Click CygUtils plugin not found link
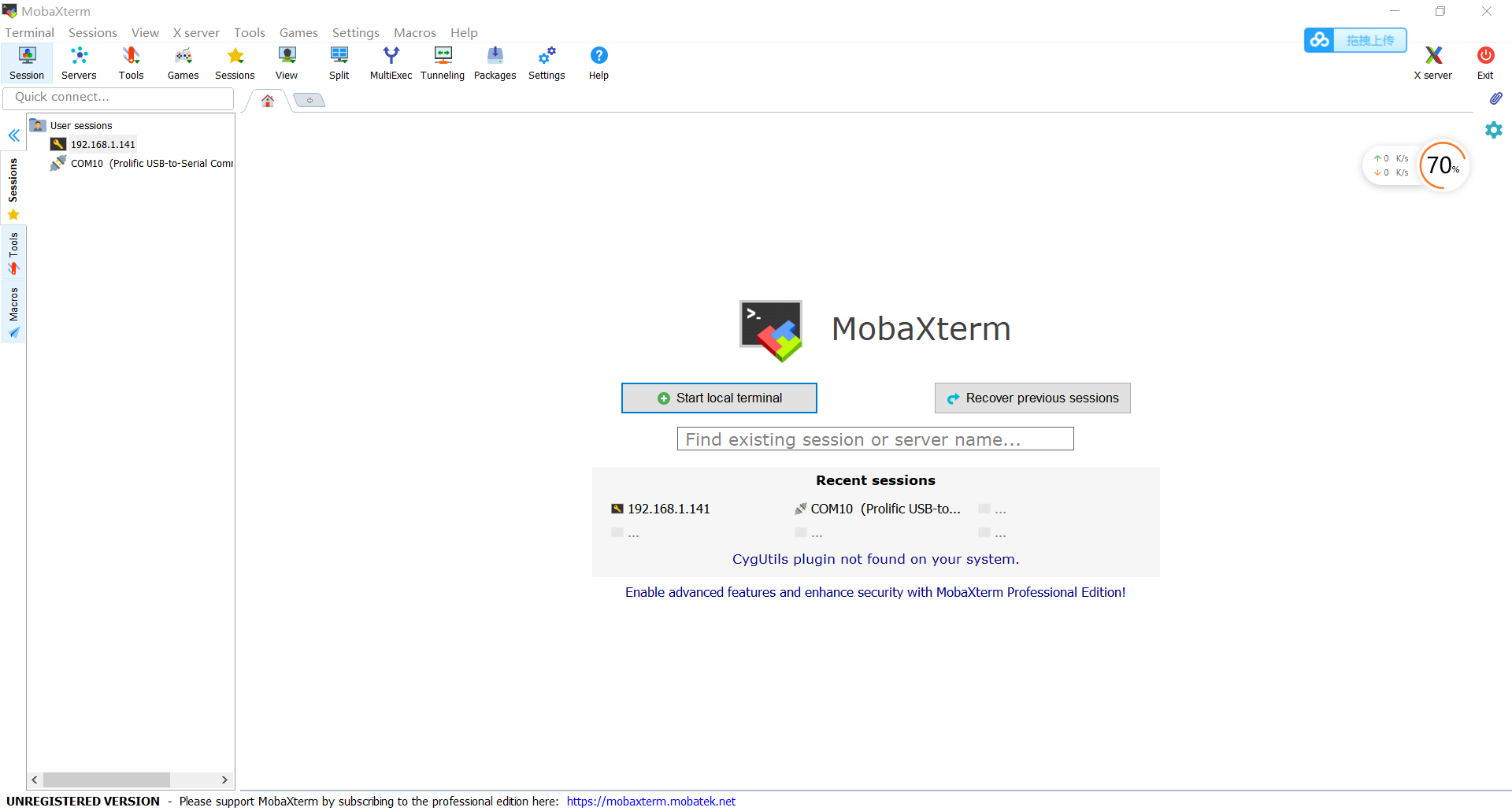Image resolution: width=1512 pixels, height=811 pixels. click(875, 559)
